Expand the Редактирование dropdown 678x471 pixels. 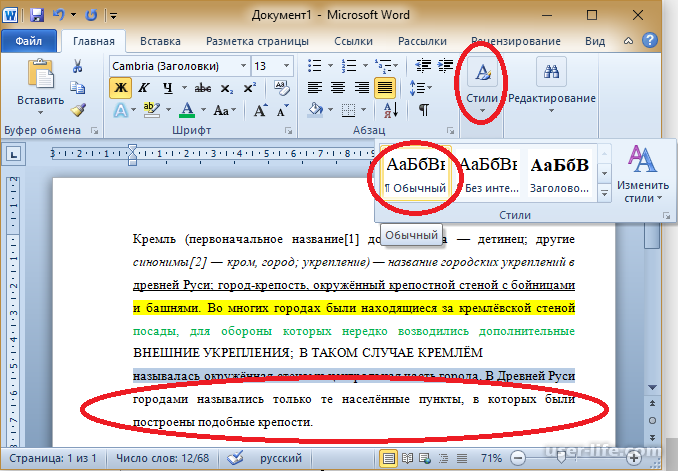point(551,111)
